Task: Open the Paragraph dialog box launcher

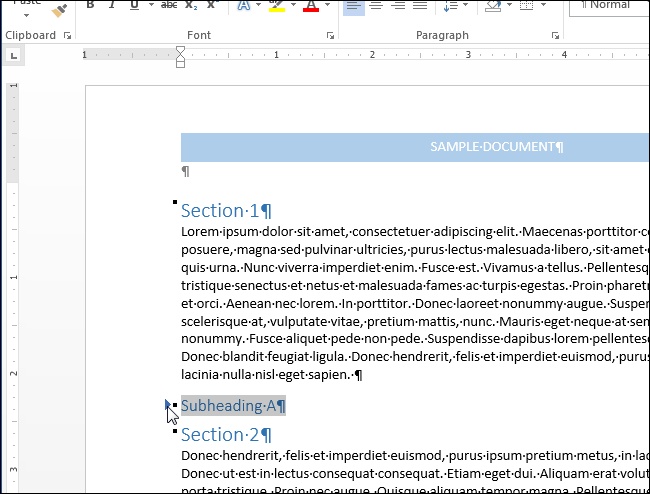Action: click(556, 36)
